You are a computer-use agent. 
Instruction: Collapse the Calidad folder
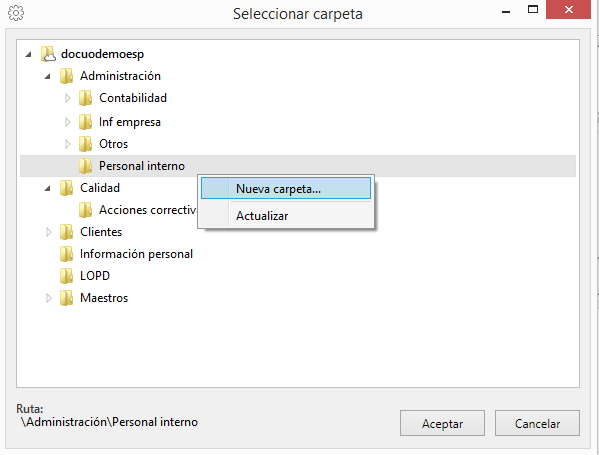point(48,188)
